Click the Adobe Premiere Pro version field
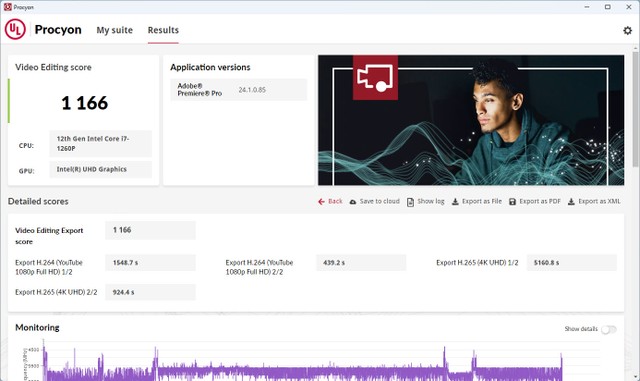 (239, 90)
